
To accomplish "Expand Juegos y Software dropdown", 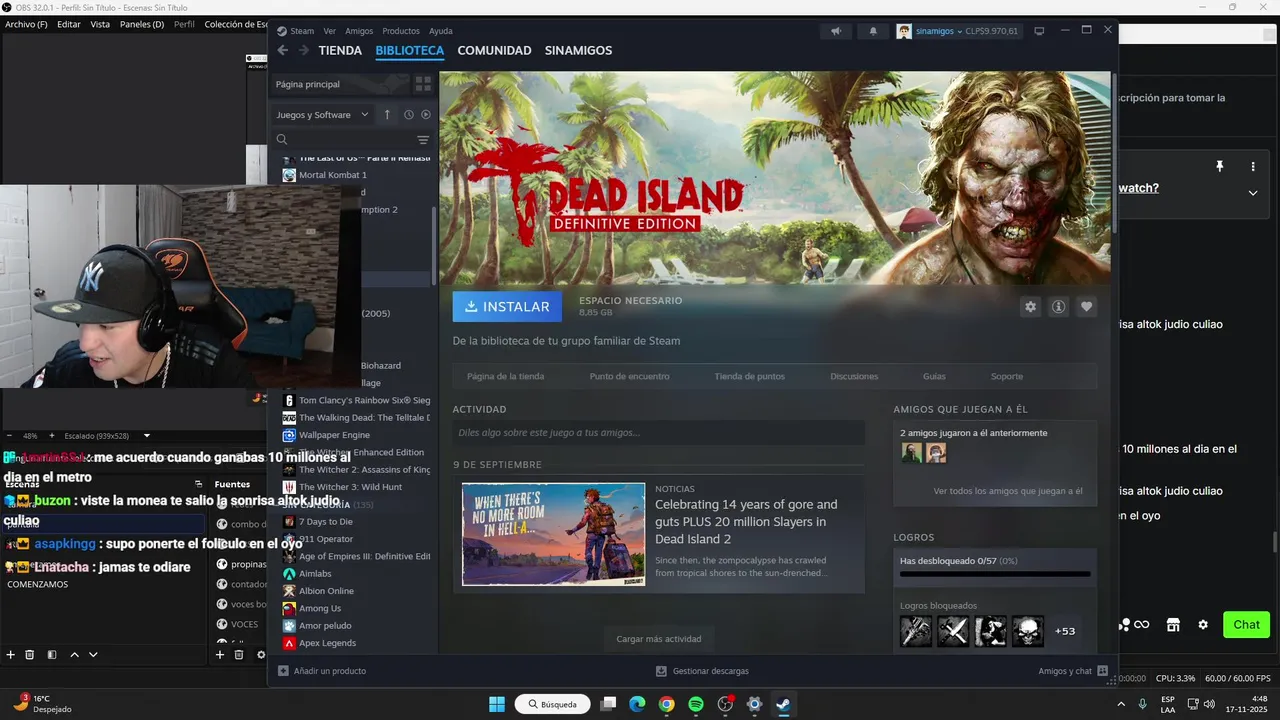I will [323, 115].
